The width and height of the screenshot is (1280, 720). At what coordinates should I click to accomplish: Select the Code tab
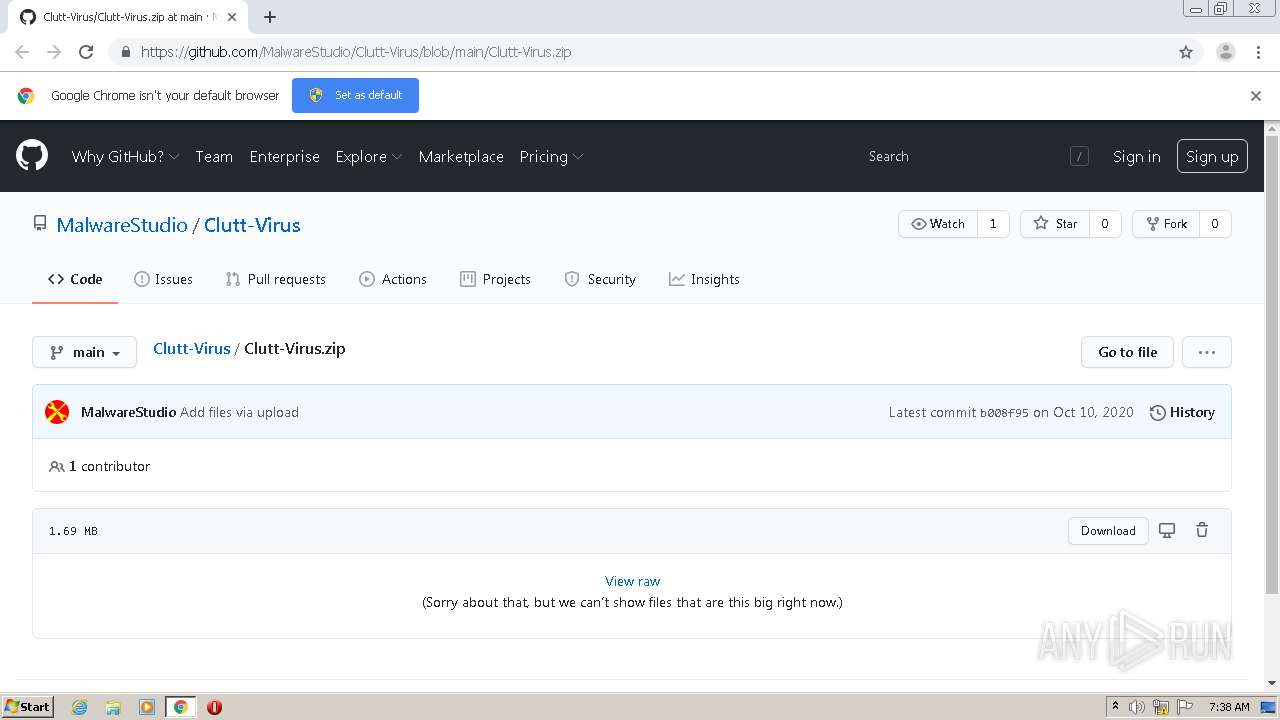pos(75,279)
